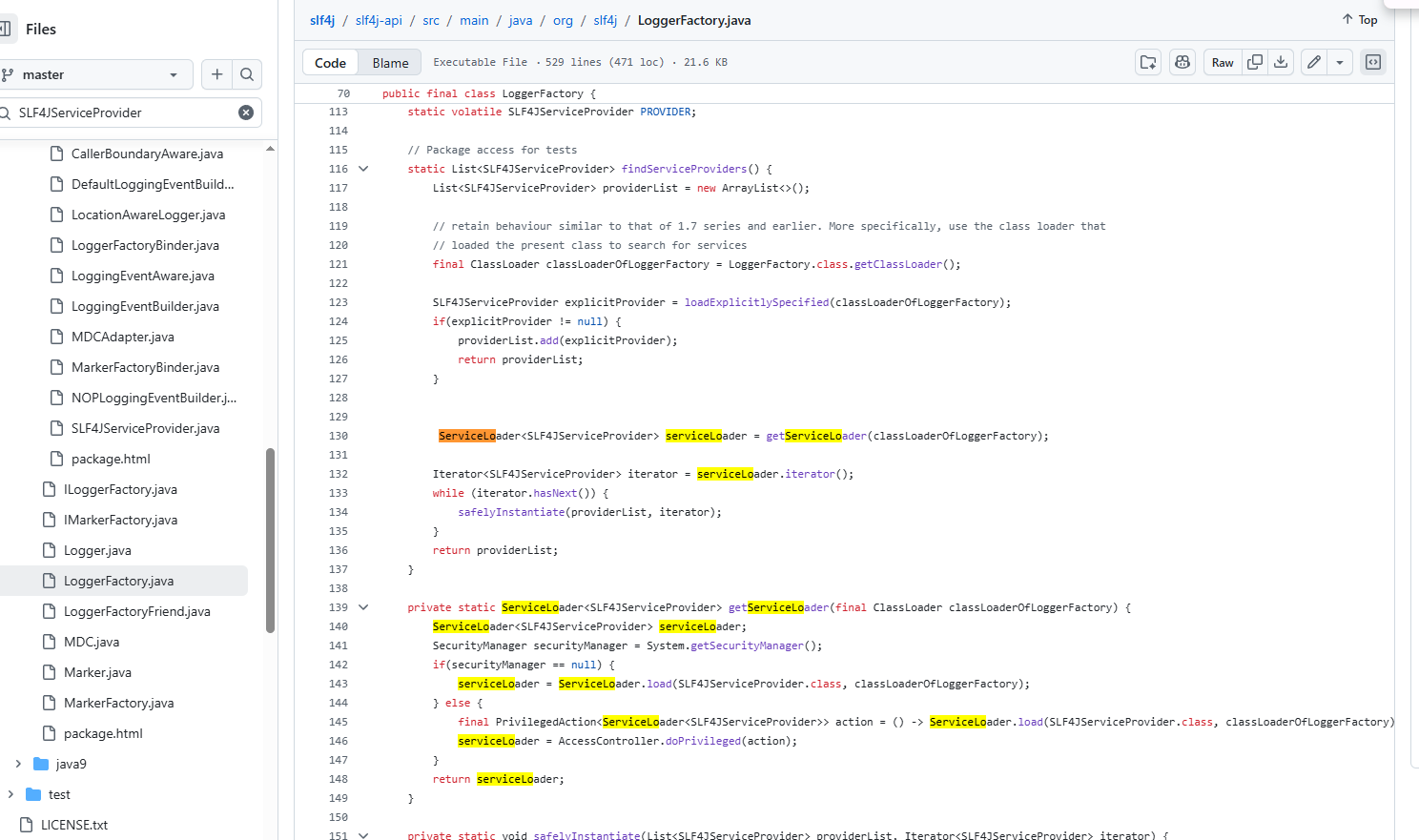Open MarkerFactoryBinder.java file
Screen dimensions: 1419x840
145,367
